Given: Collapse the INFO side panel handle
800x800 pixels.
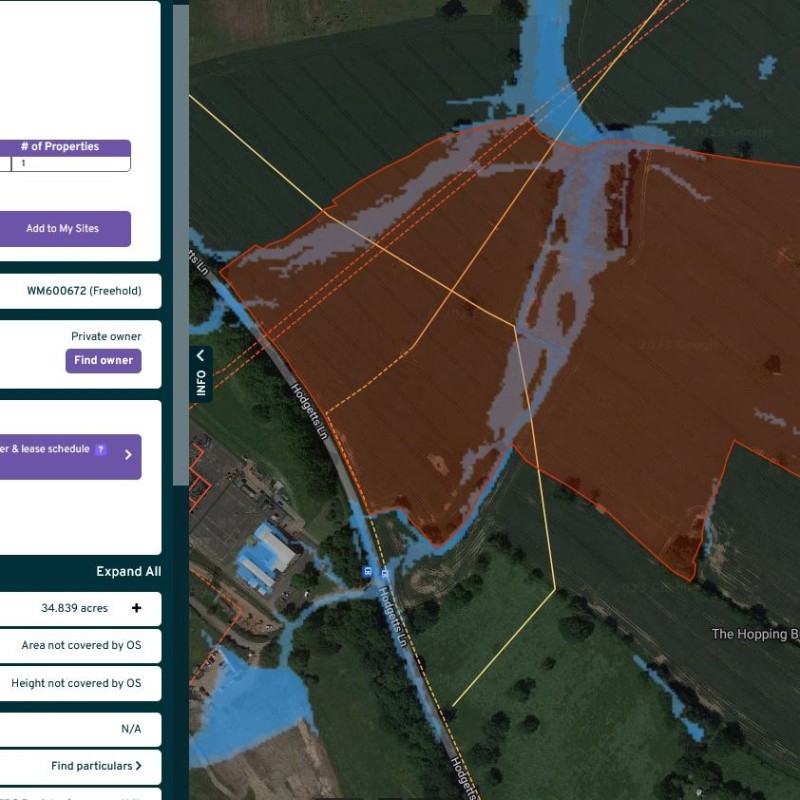Looking at the screenshot, I should point(200,373).
